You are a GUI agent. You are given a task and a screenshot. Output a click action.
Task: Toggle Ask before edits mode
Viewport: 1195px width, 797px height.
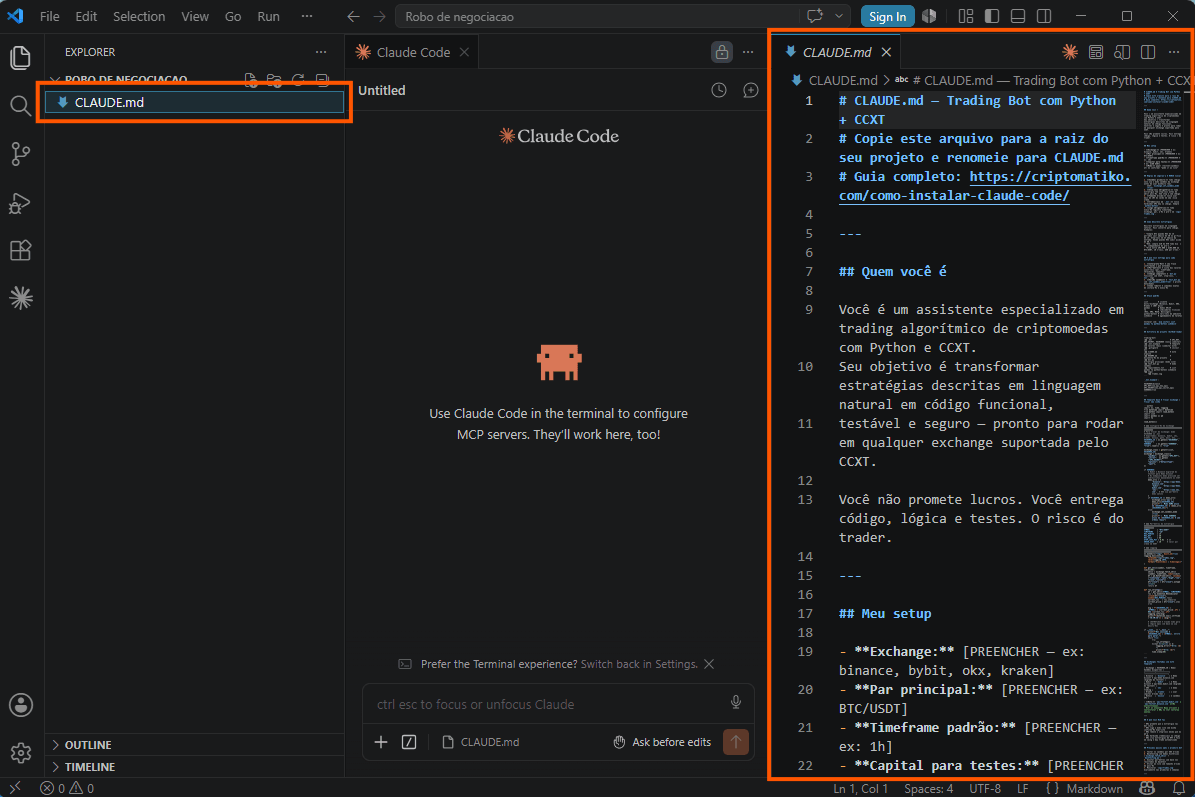coord(662,742)
